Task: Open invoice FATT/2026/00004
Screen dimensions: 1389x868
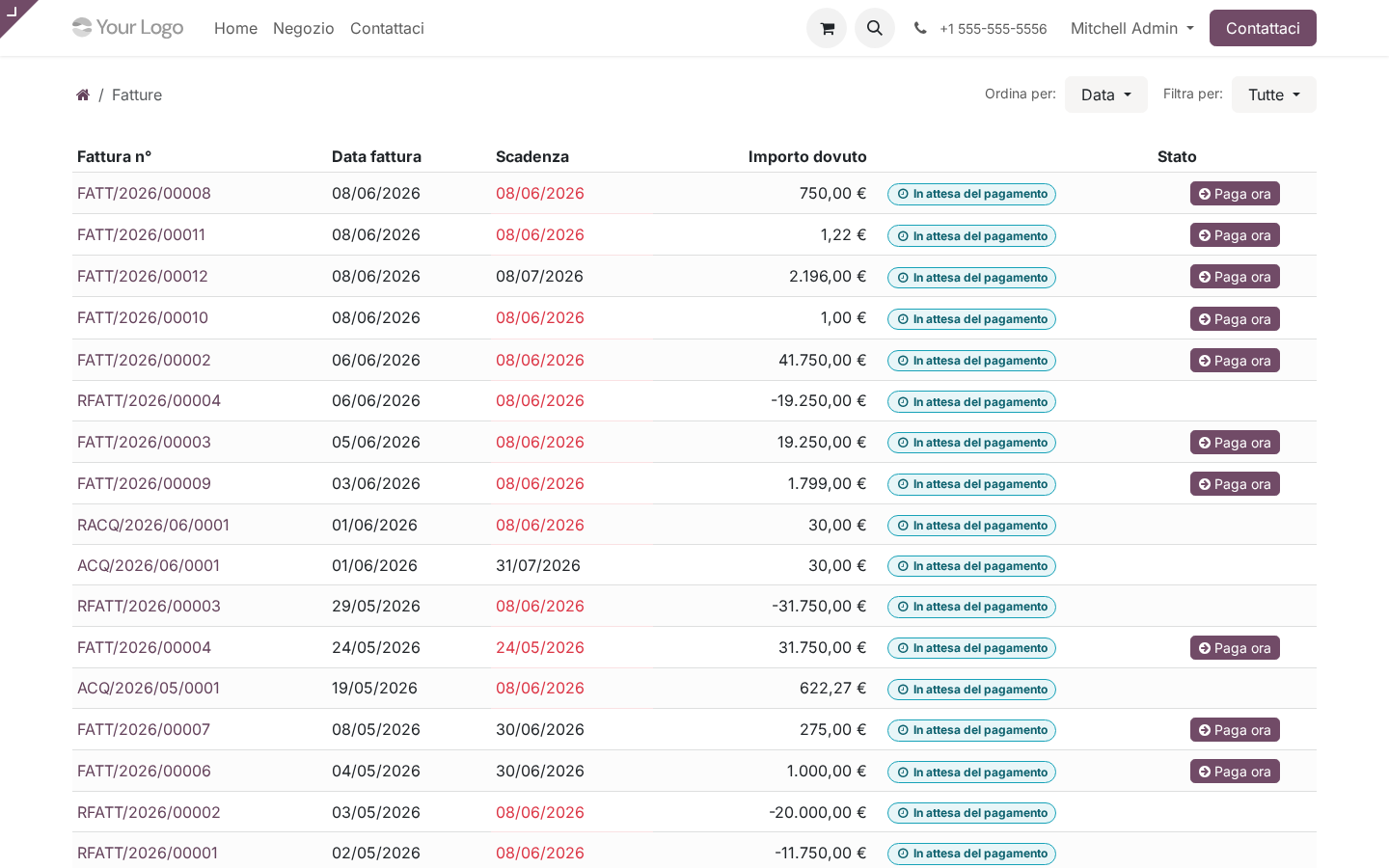Action: coord(144,647)
